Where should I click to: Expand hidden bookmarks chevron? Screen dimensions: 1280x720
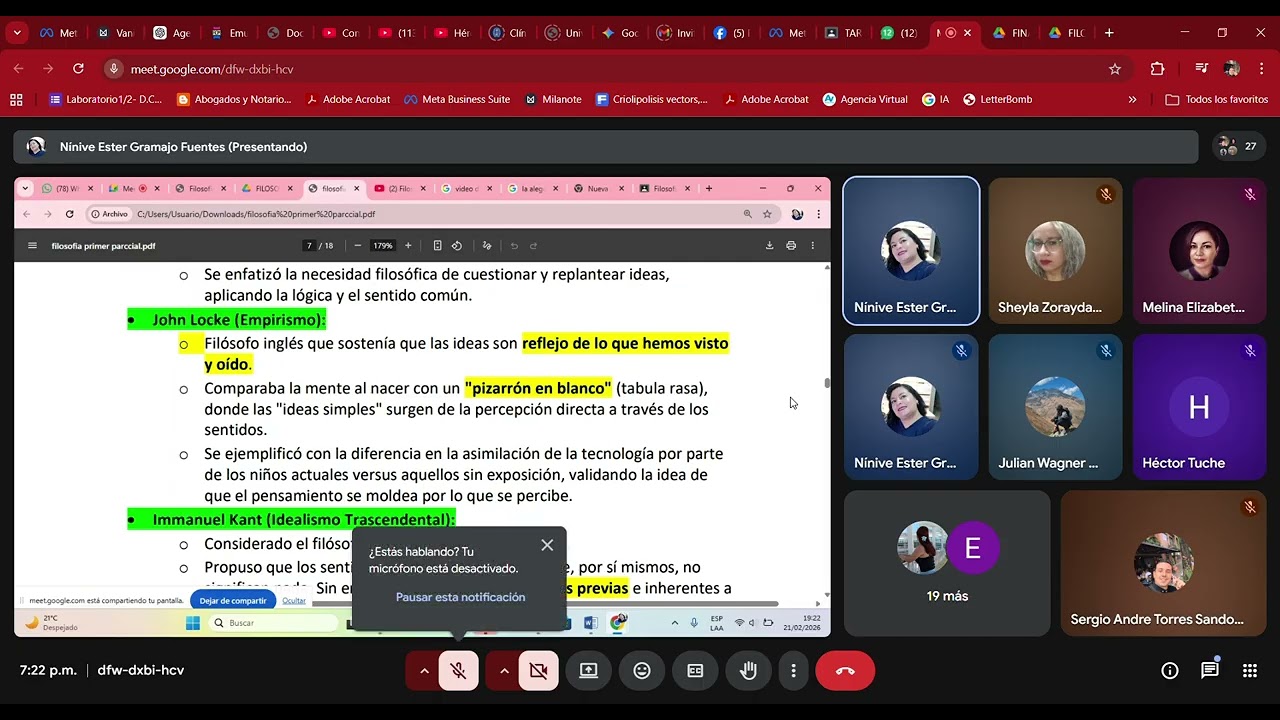point(1132,99)
